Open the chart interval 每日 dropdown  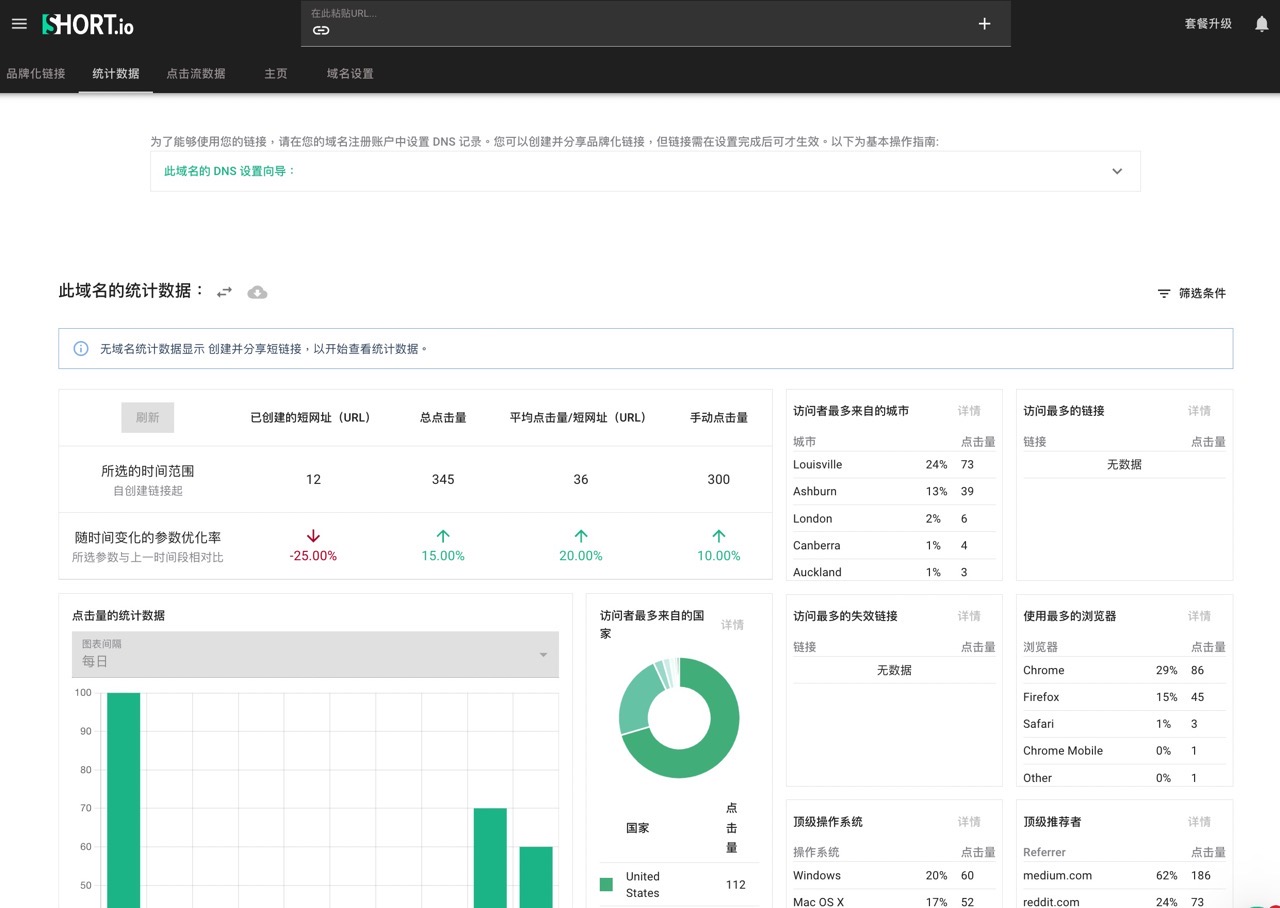click(315, 654)
